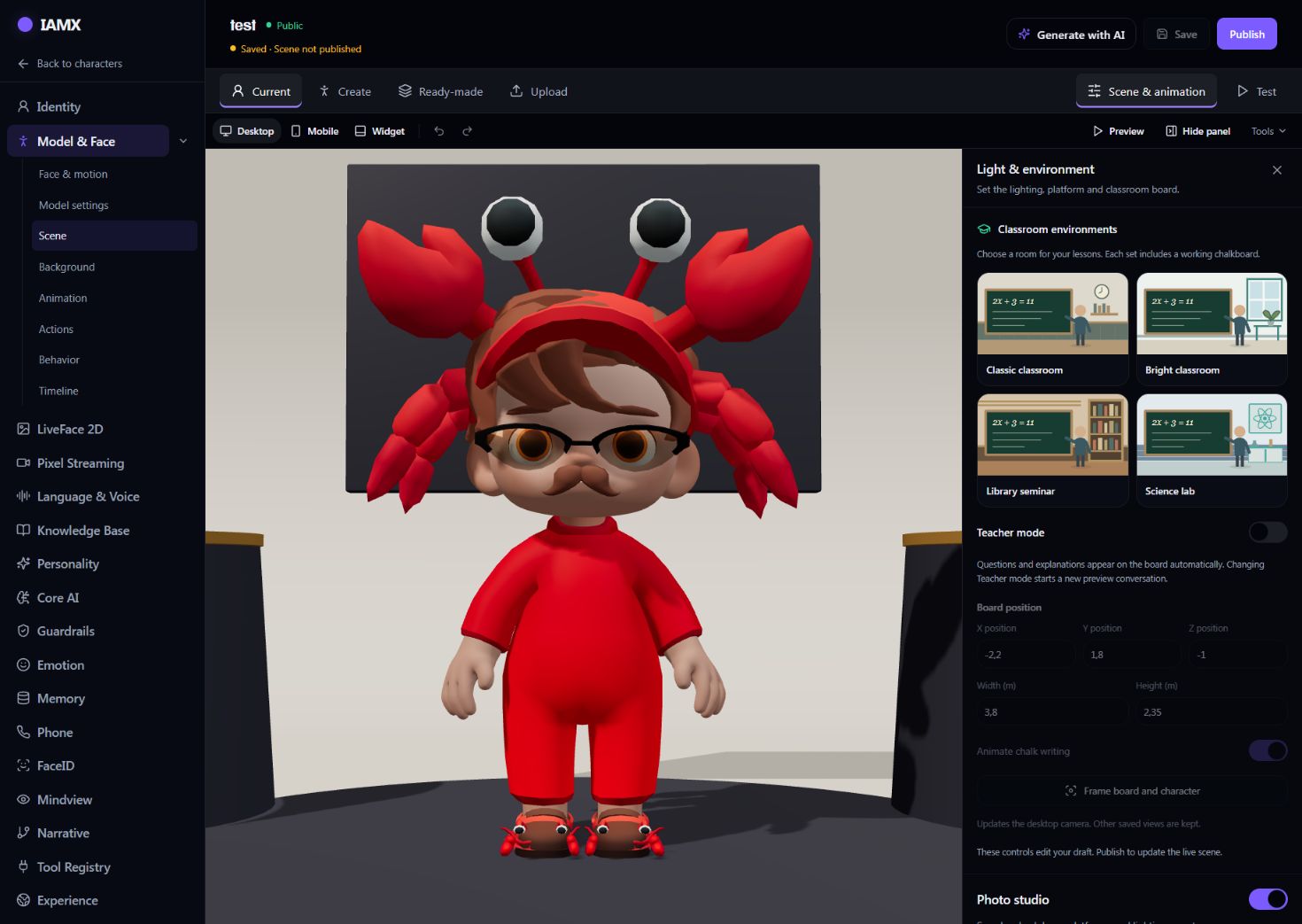The image size is (1302, 924).
Task: Select the Classic classroom environment
Action: click(x=1052, y=328)
